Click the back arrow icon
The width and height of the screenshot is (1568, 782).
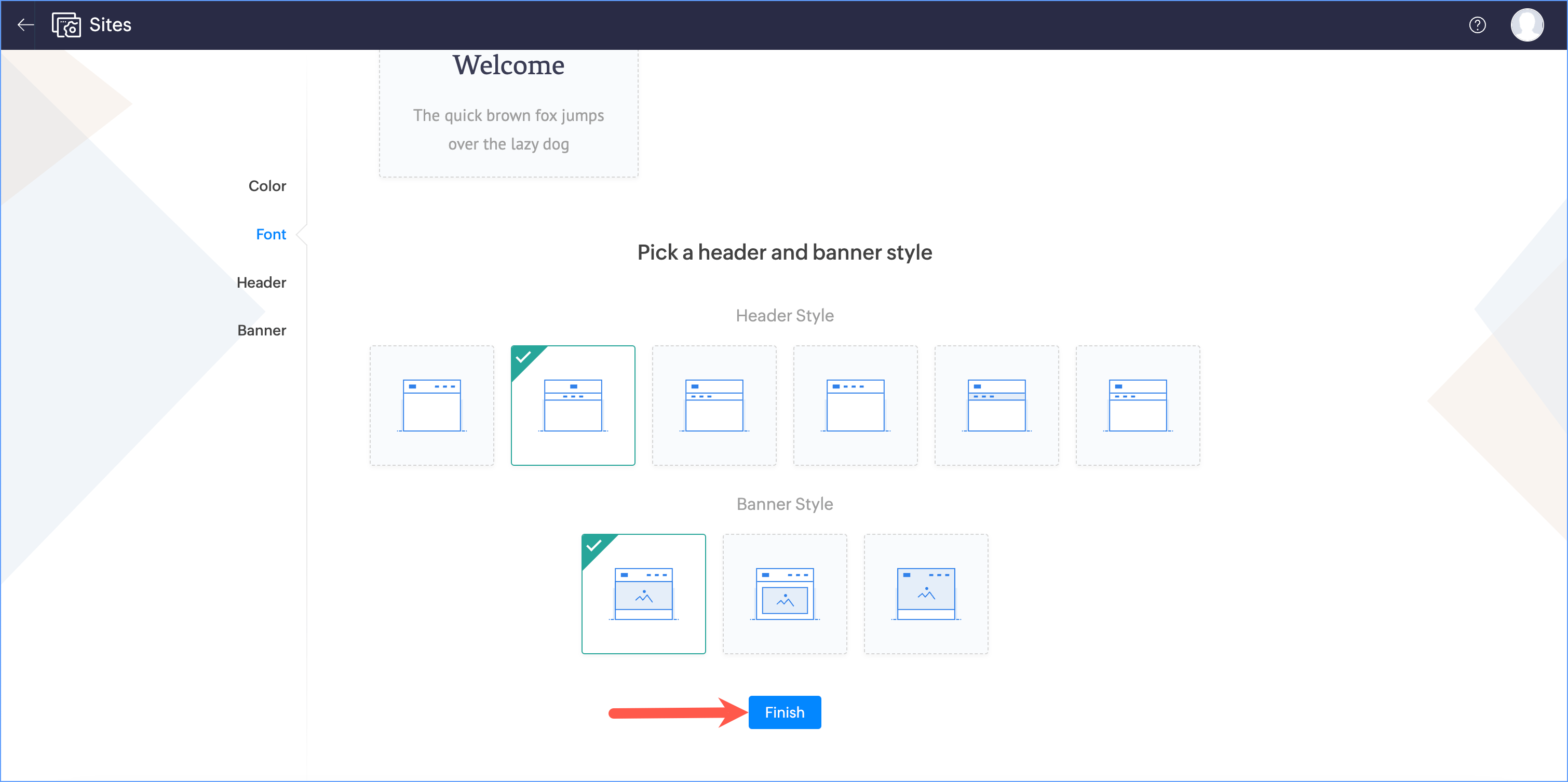click(x=25, y=25)
